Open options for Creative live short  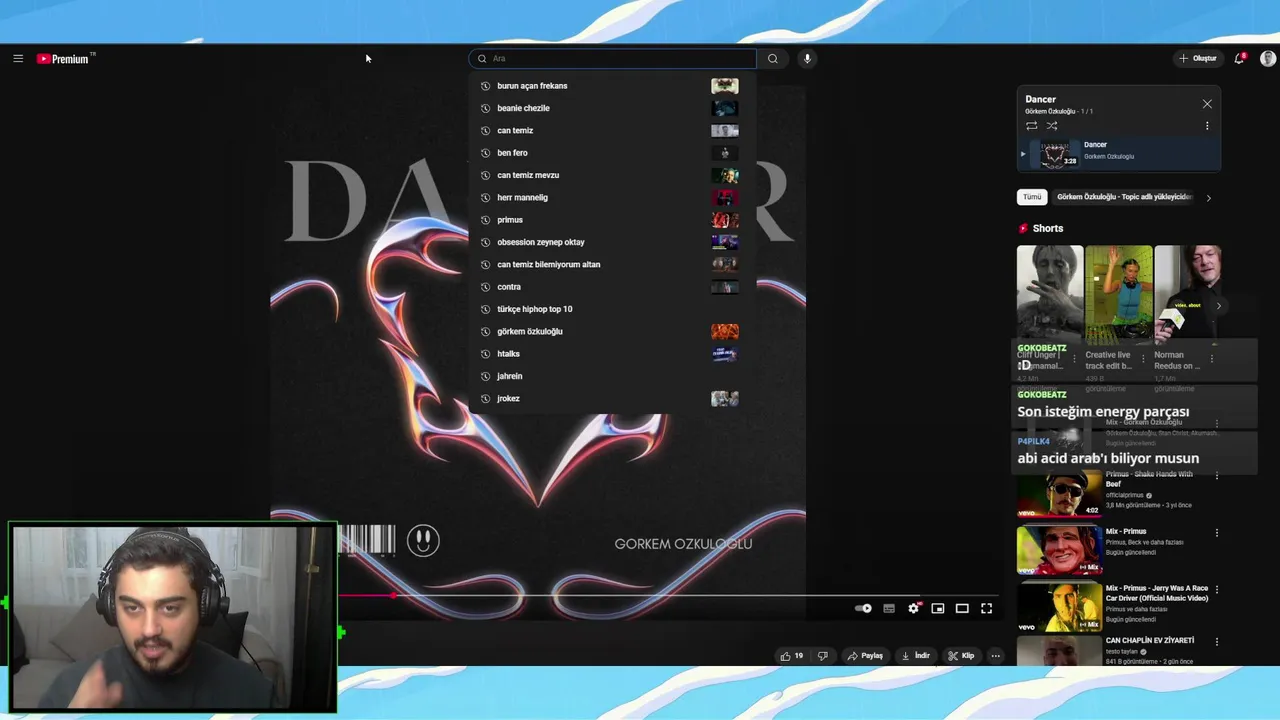pyautogui.click(x=1143, y=358)
